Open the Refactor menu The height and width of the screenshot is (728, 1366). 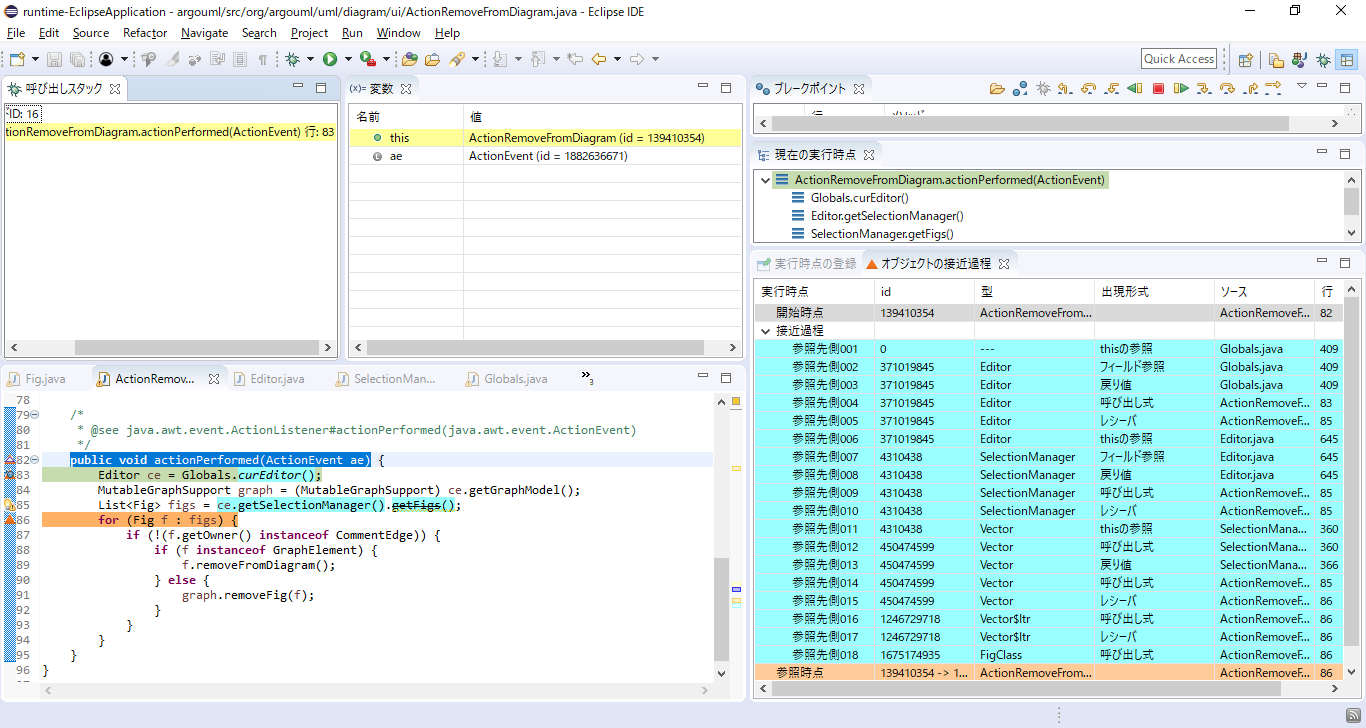(145, 33)
